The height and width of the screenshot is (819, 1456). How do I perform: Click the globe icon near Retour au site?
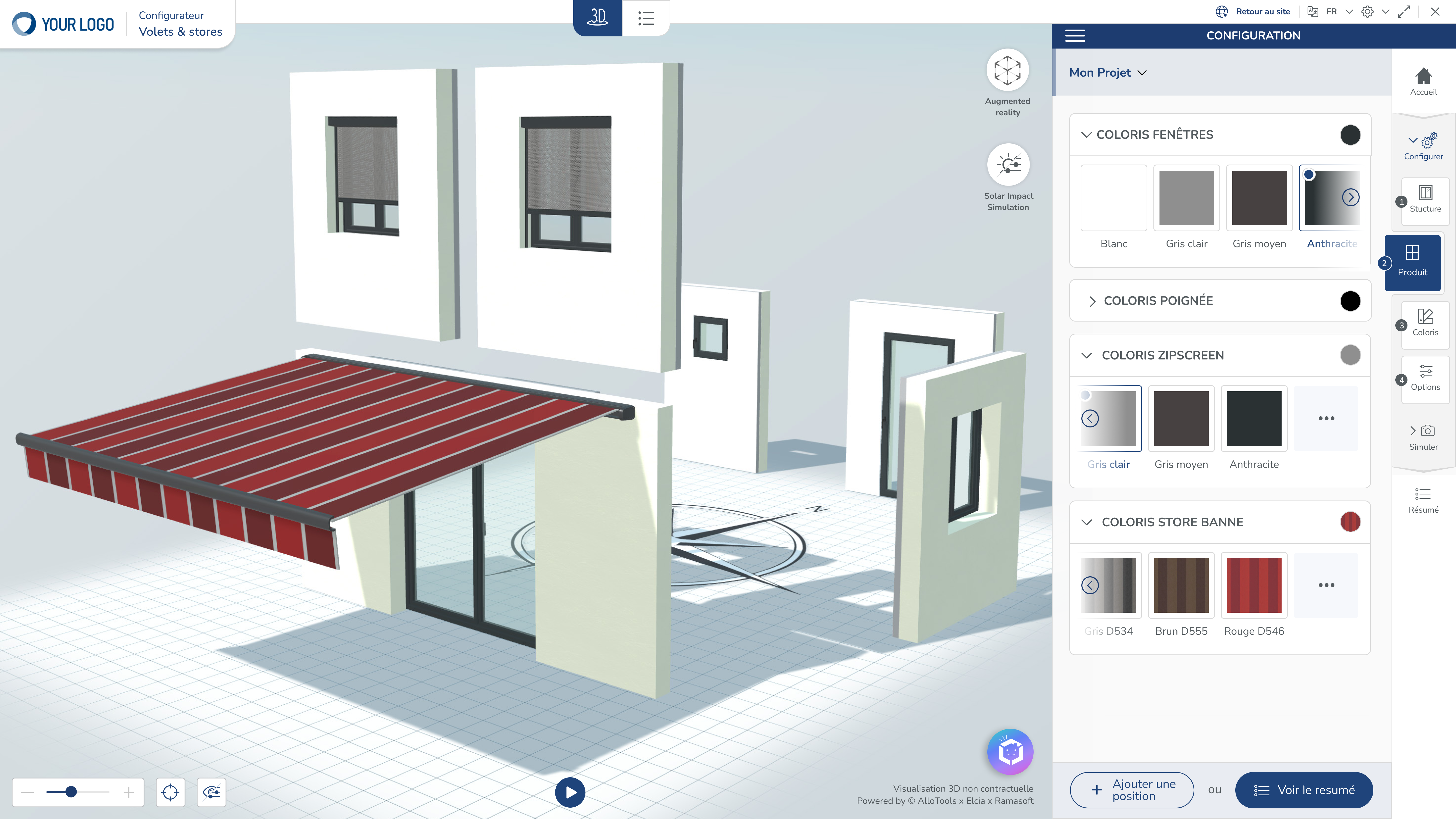point(1222,11)
